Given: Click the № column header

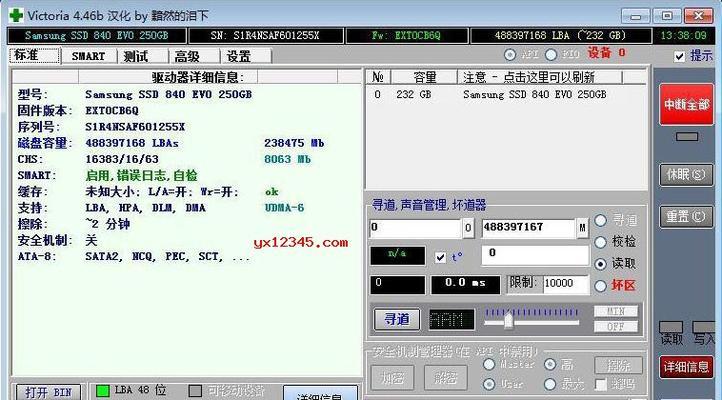Looking at the screenshot, I should [x=378, y=77].
